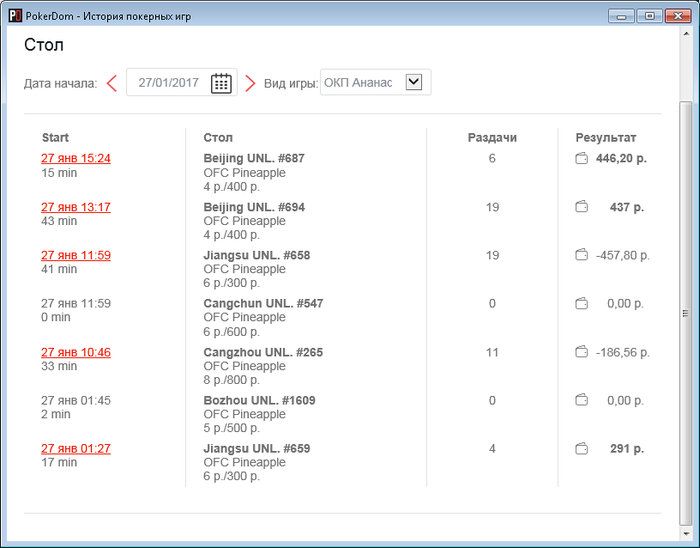Open session link 27 янв 01:27
The width and height of the screenshot is (700, 548).
[x=76, y=448]
